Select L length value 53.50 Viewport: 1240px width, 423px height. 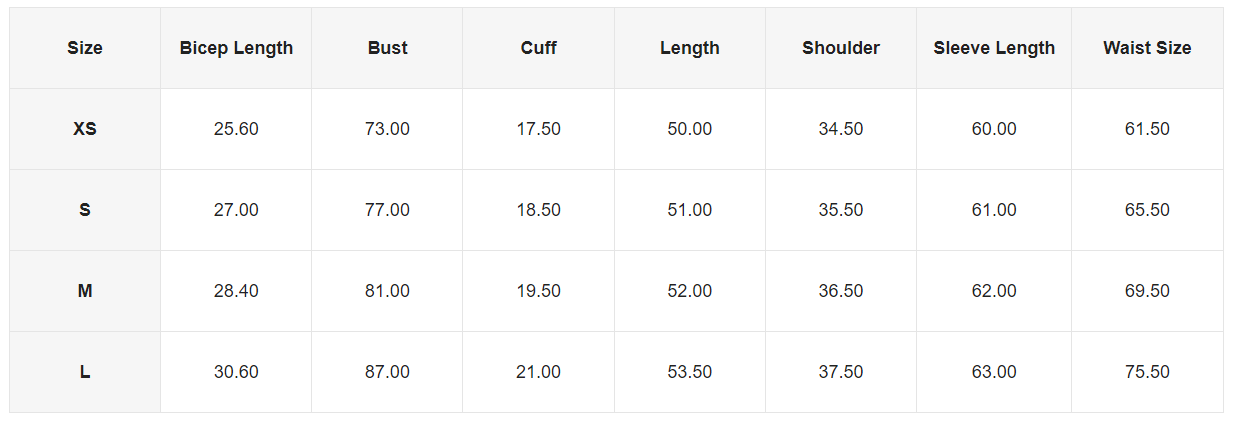[x=689, y=372]
